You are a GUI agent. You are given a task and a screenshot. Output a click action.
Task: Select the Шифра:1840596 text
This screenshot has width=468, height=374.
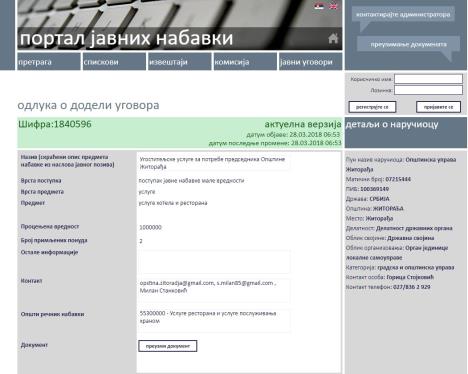(55, 124)
